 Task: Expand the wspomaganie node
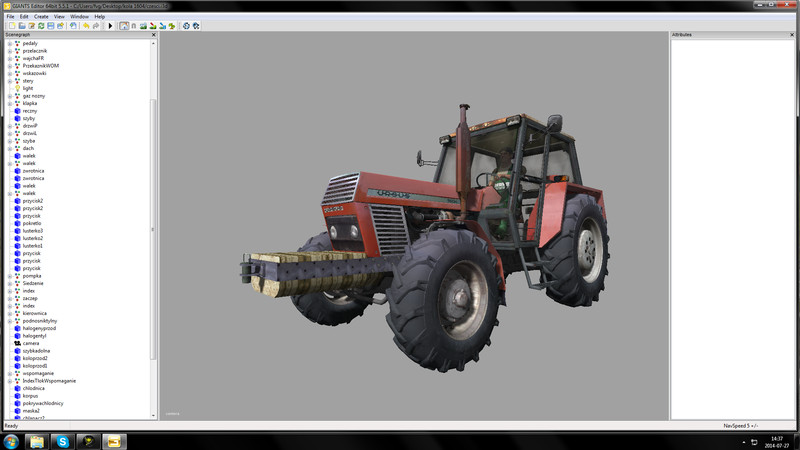coord(9,373)
